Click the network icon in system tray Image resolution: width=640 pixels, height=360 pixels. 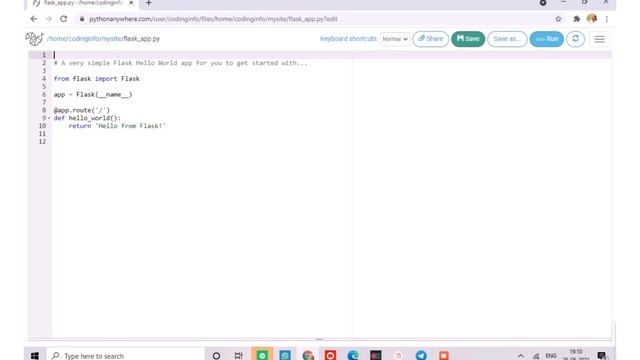pos(536,356)
